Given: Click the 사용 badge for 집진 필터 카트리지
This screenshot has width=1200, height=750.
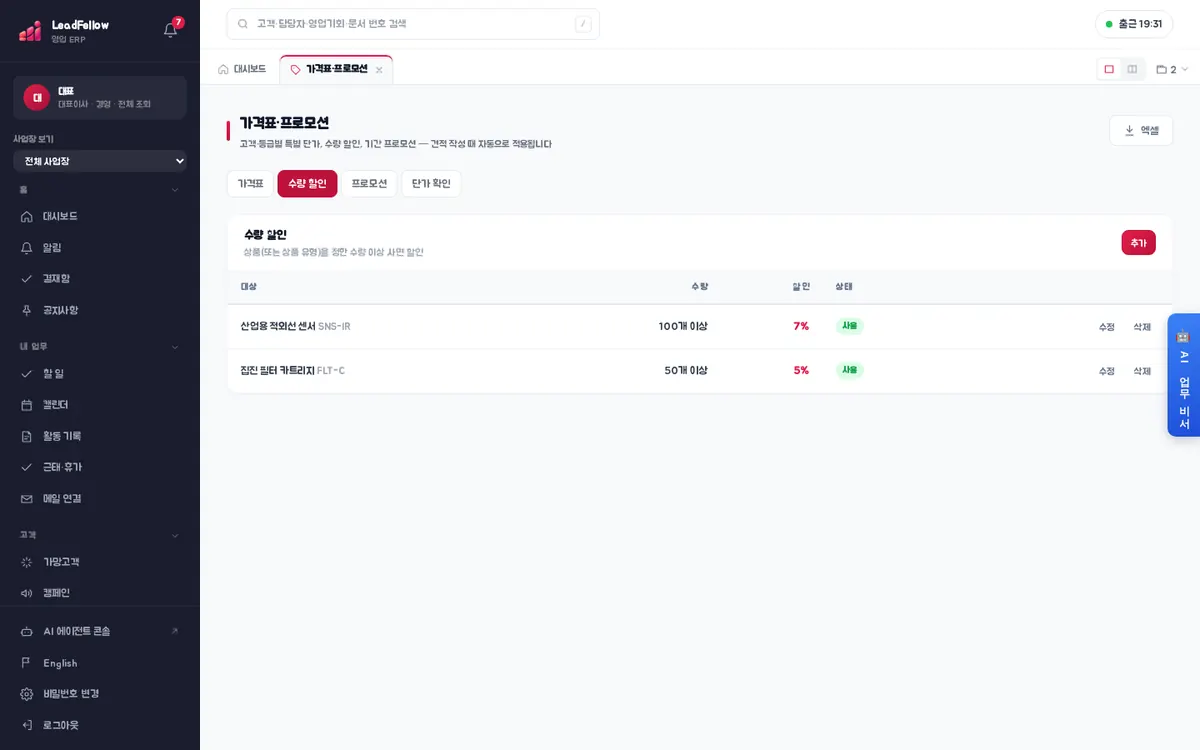Looking at the screenshot, I should (850, 370).
